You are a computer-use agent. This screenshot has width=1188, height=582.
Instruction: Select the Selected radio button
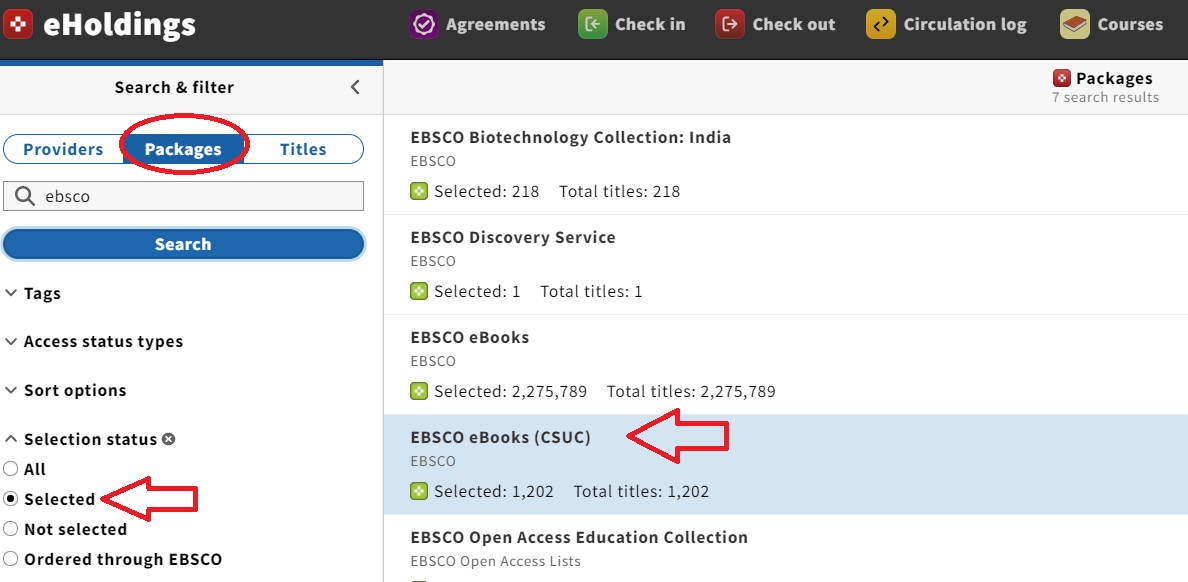pos(11,499)
